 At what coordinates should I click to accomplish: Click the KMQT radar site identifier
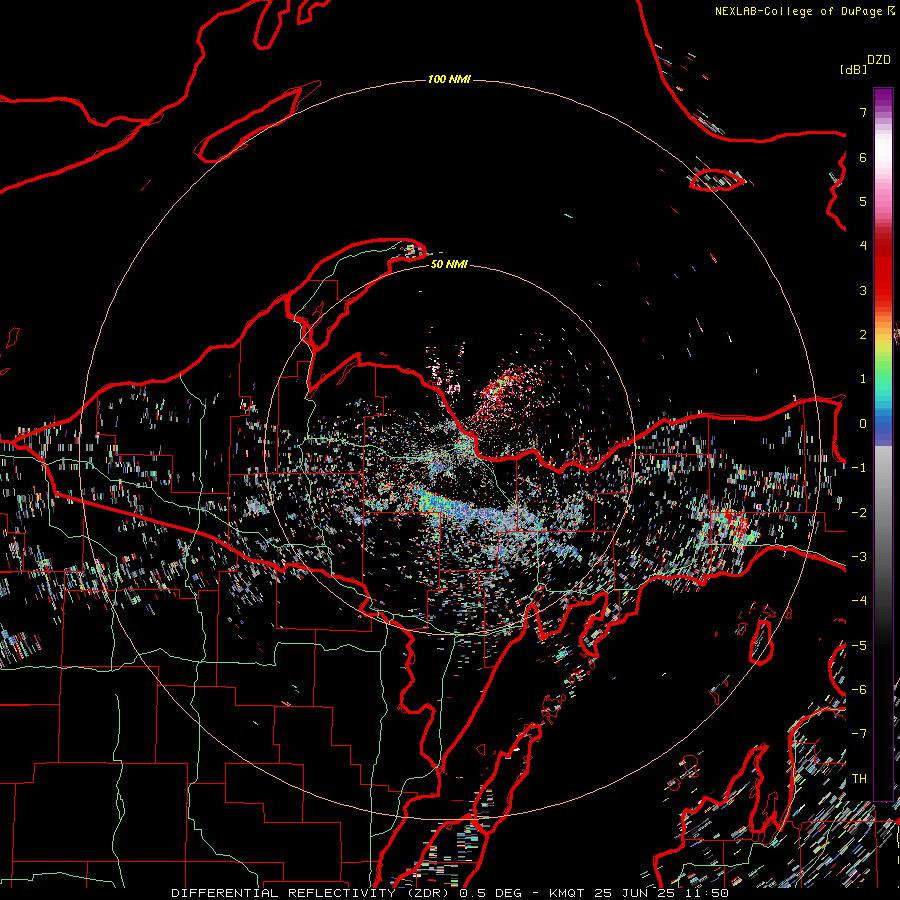pyautogui.click(x=567, y=893)
